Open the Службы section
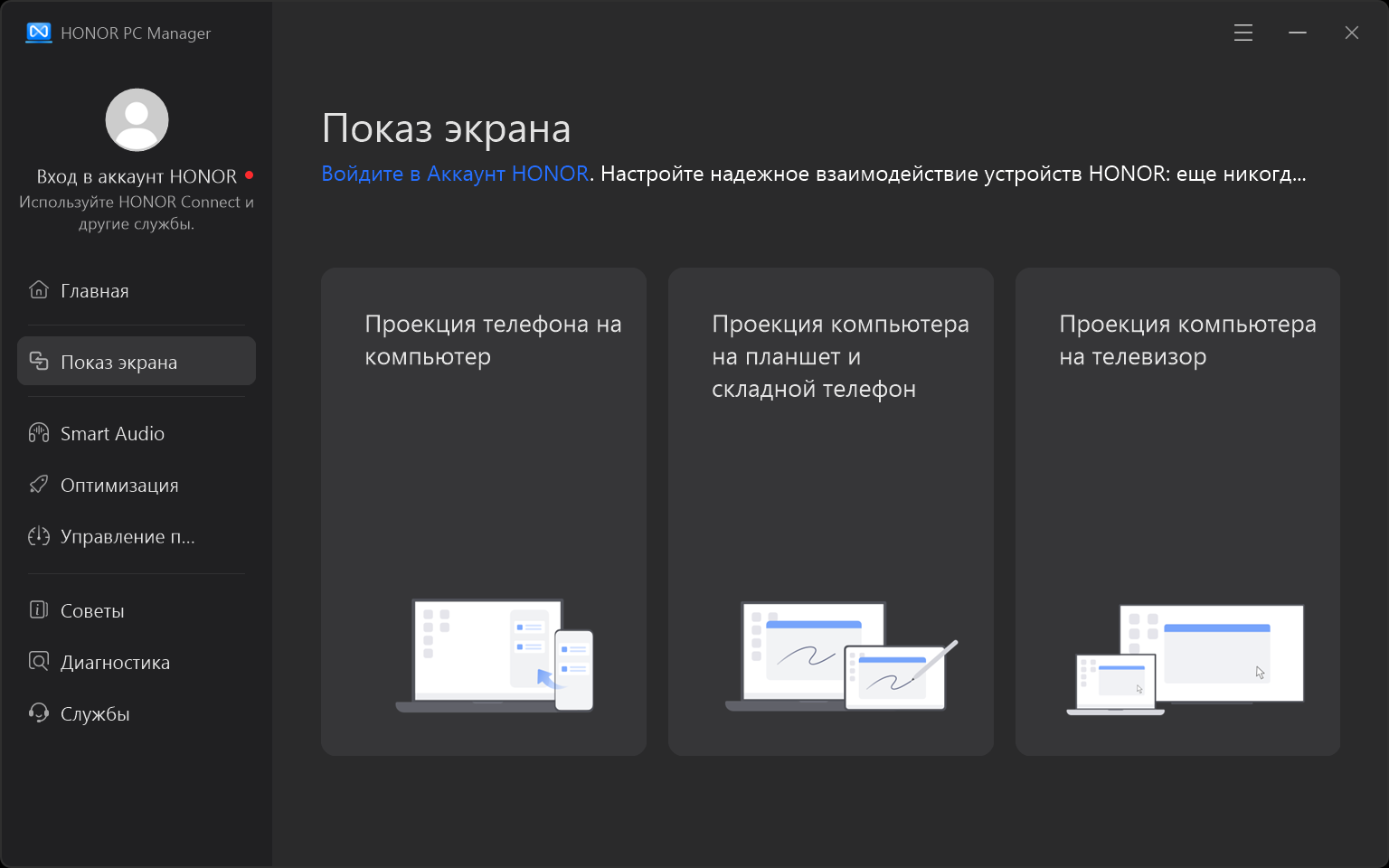This screenshot has width=1389, height=868. [137, 713]
